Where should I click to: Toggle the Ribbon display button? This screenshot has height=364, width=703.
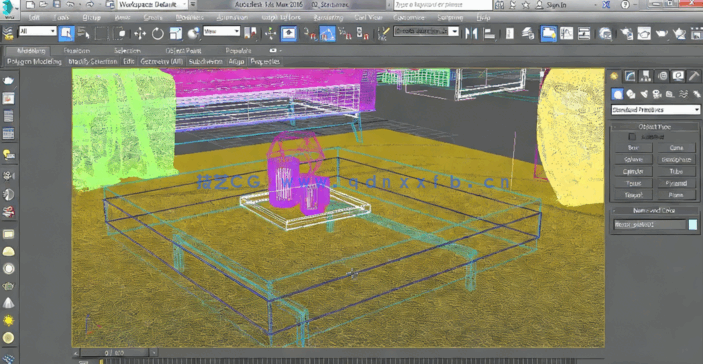[x=548, y=34]
